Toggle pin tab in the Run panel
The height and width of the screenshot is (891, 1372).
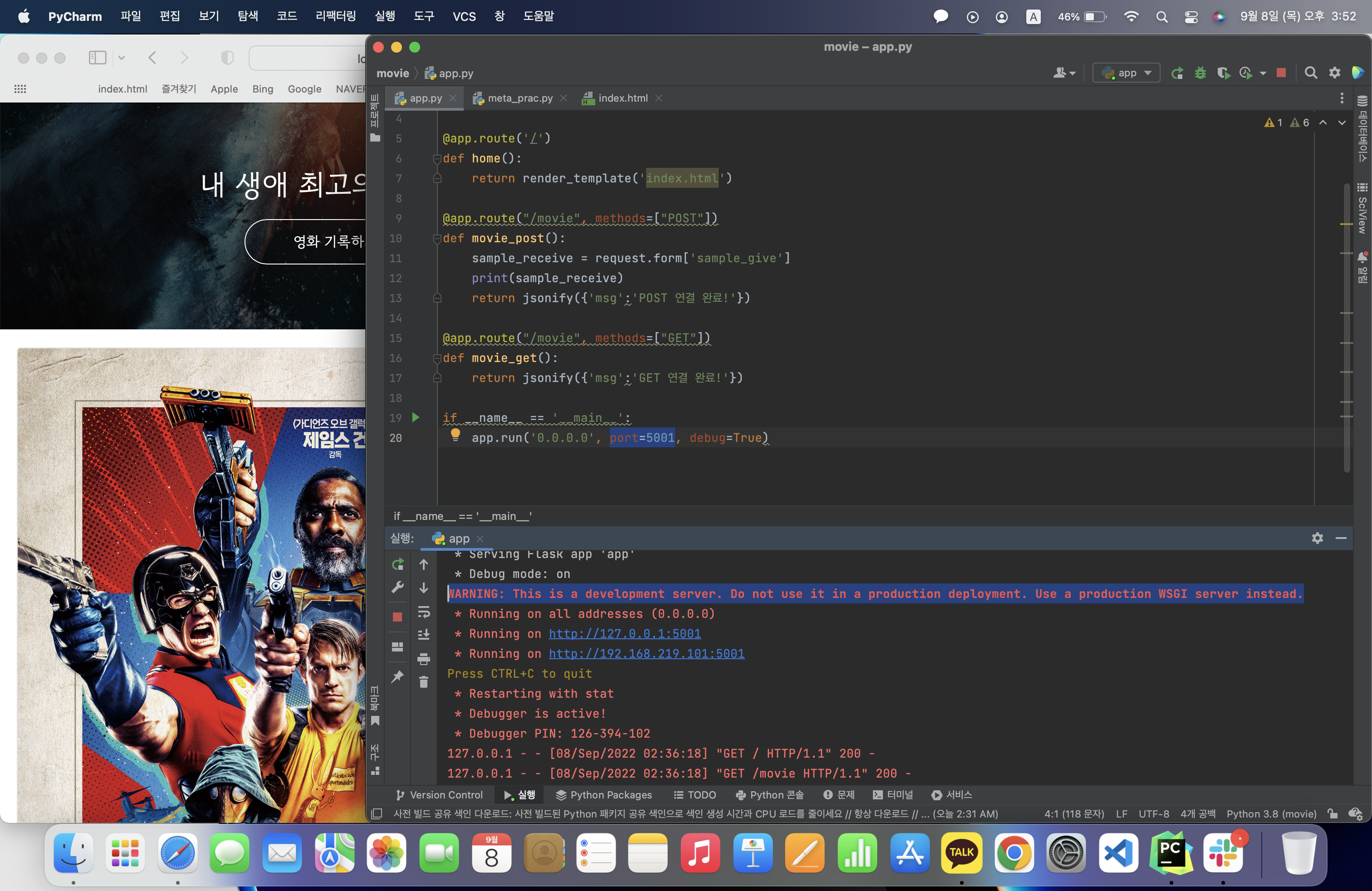point(397,676)
